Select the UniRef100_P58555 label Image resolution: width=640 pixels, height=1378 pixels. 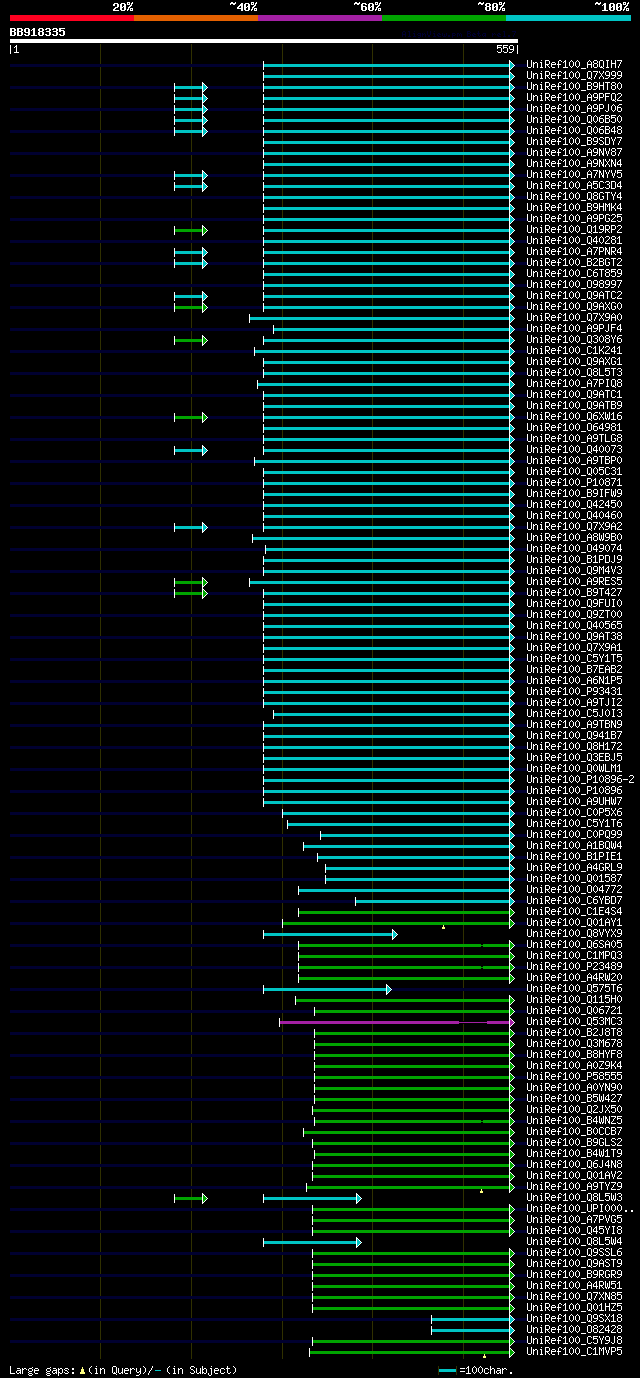click(575, 1076)
